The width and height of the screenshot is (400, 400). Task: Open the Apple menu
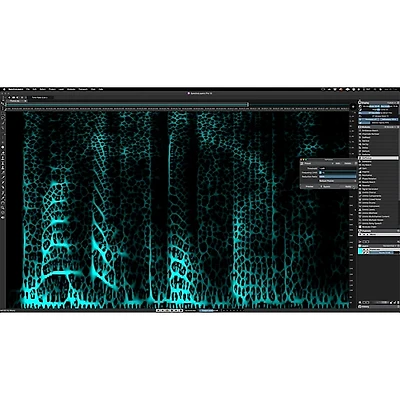click(4, 89)
